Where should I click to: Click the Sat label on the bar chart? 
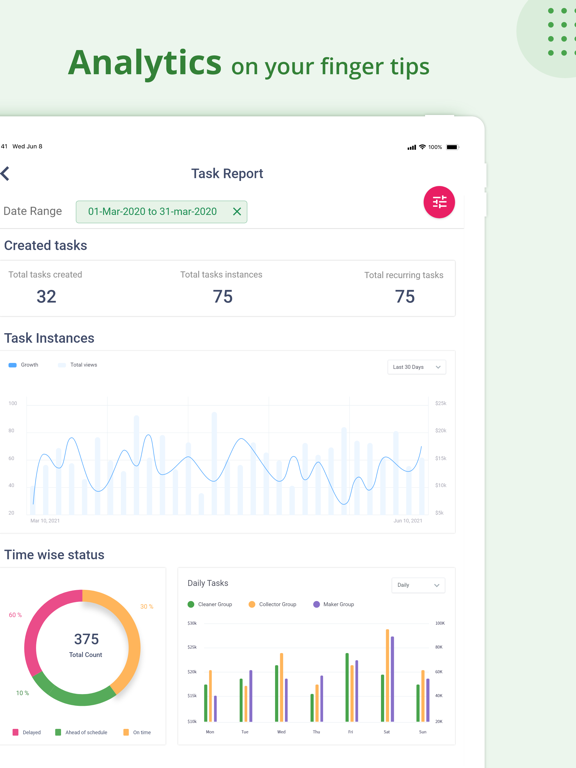pos(386,732)
